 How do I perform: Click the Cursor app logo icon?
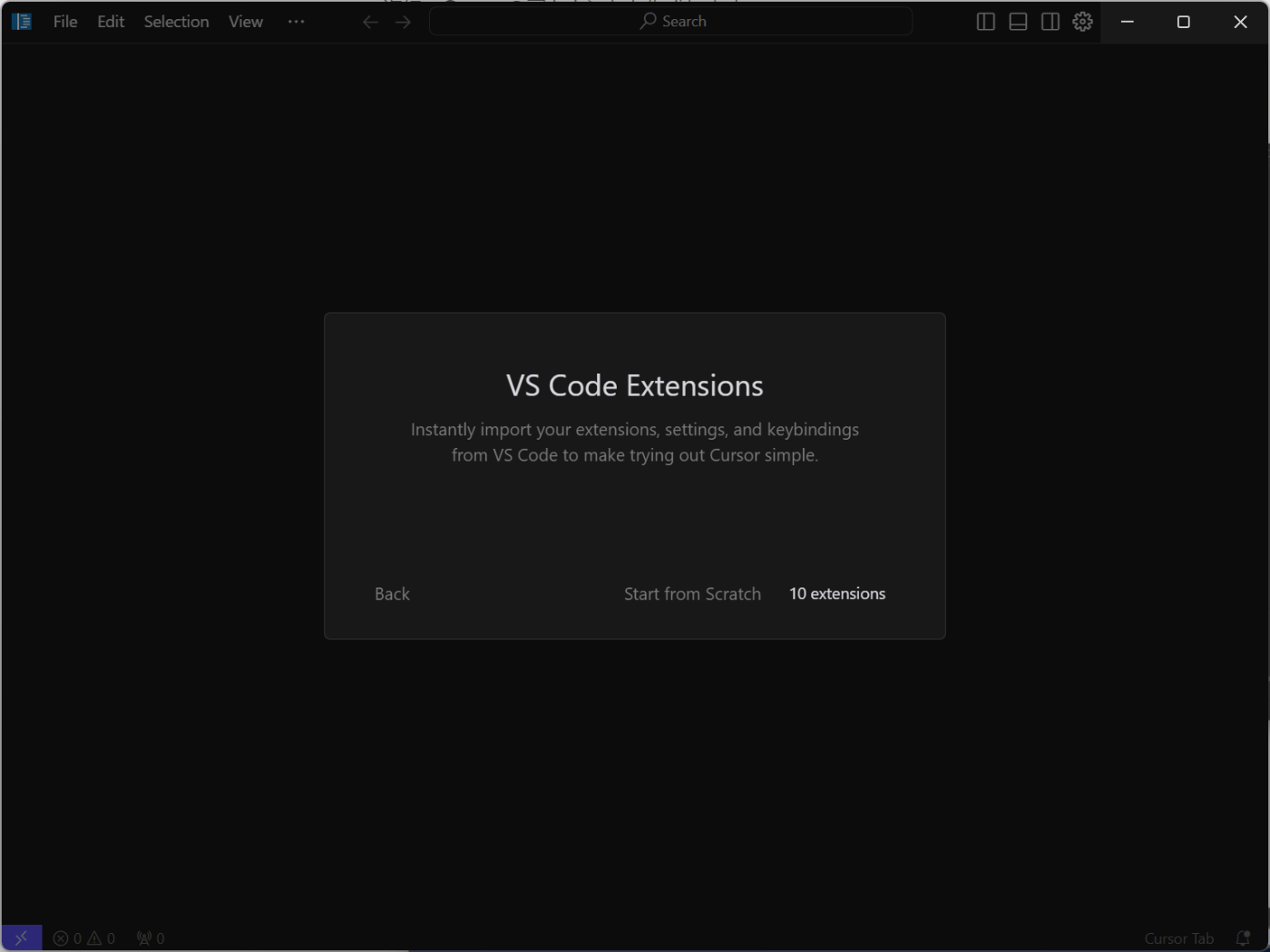[x=22, y=21]
